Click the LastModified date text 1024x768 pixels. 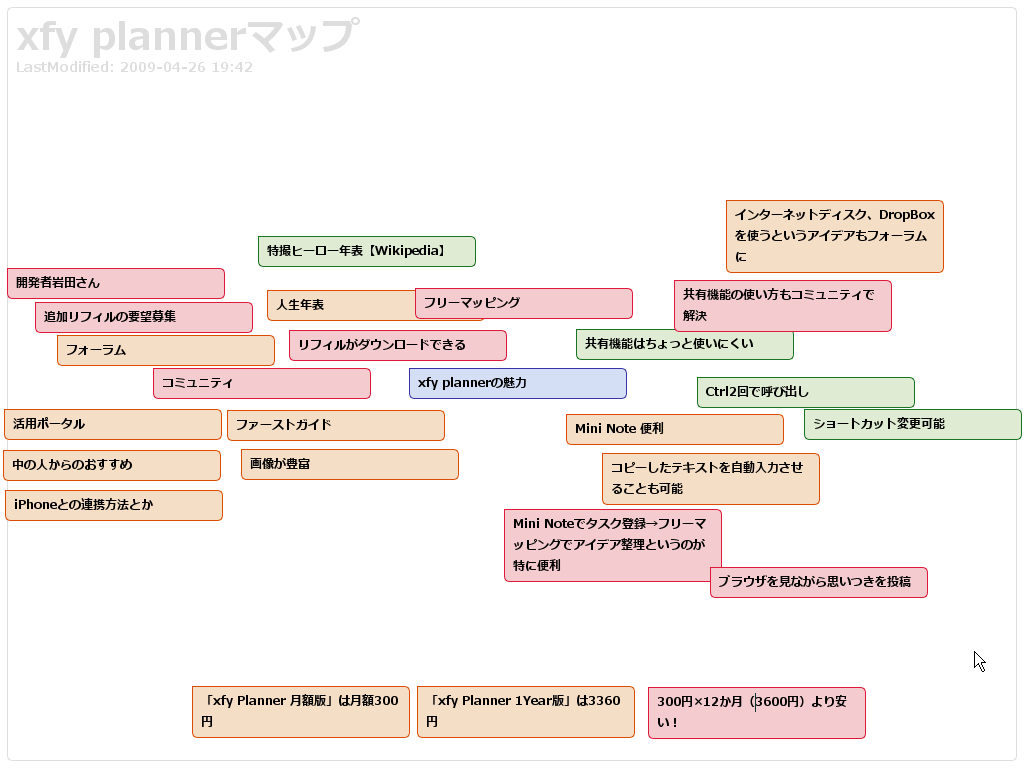[x=134, y=67]
